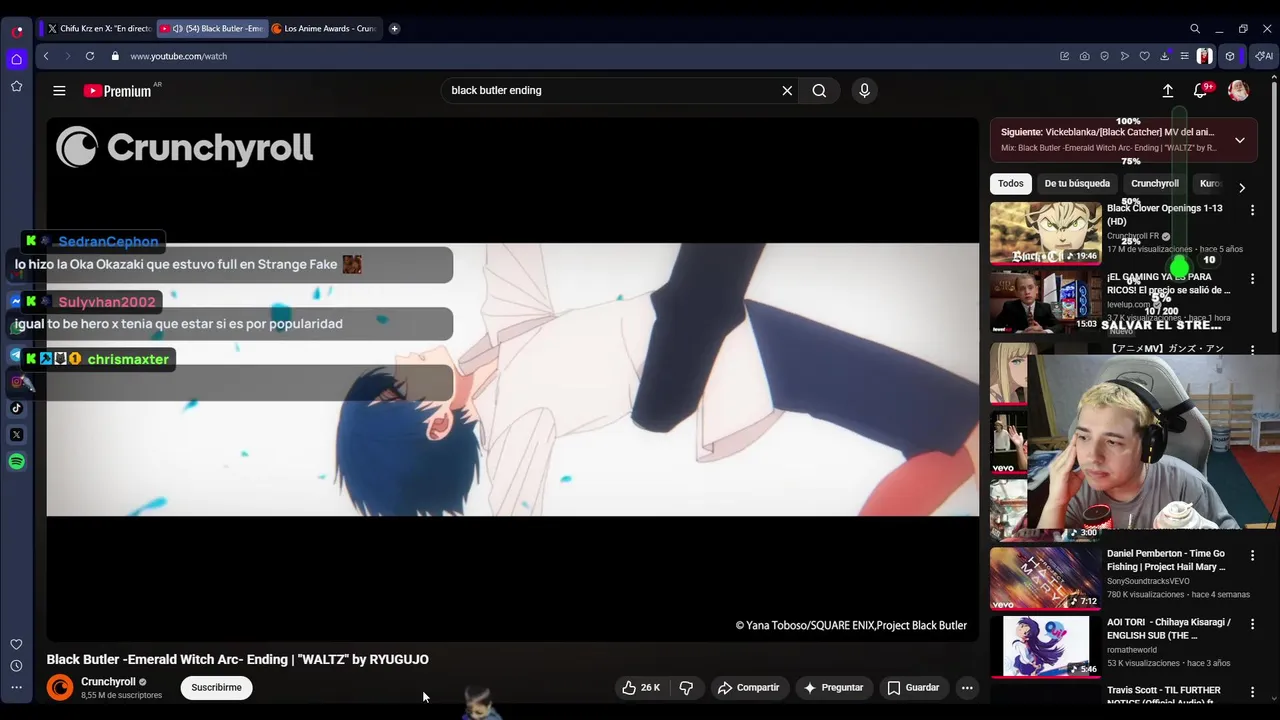Open the notifications bell with 9+ badge

tap(1201, 91)
